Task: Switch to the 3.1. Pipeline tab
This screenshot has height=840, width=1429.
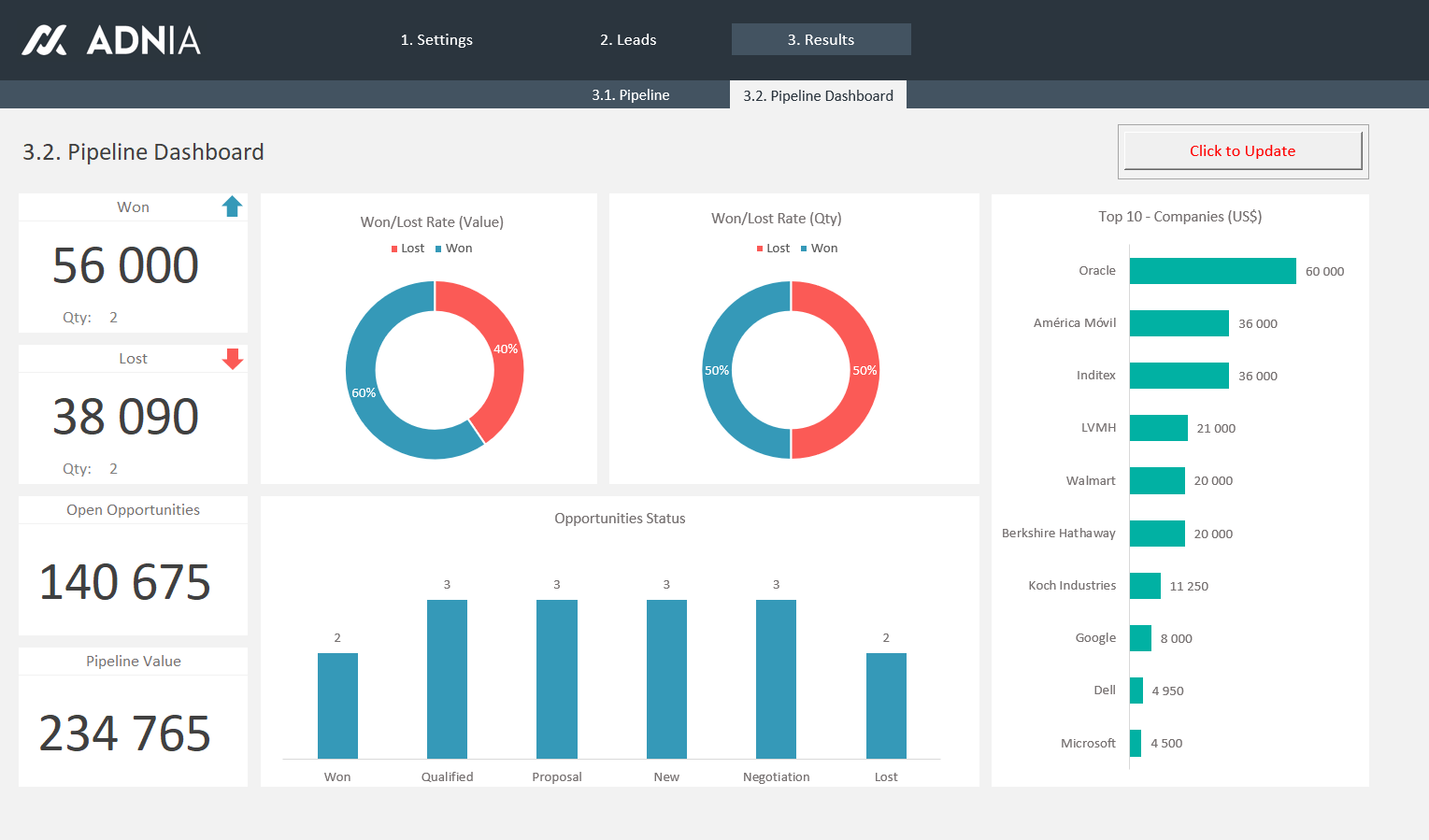Action: (630, 94)
